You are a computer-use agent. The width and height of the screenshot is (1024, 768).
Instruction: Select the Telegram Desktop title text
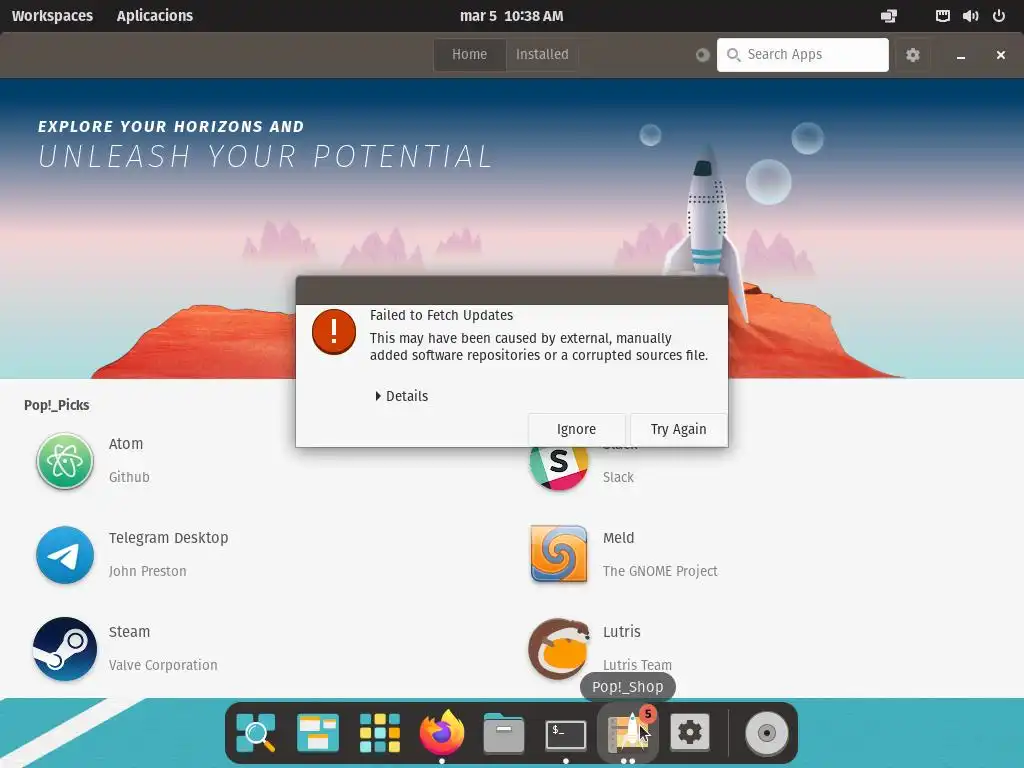(168, 537)
